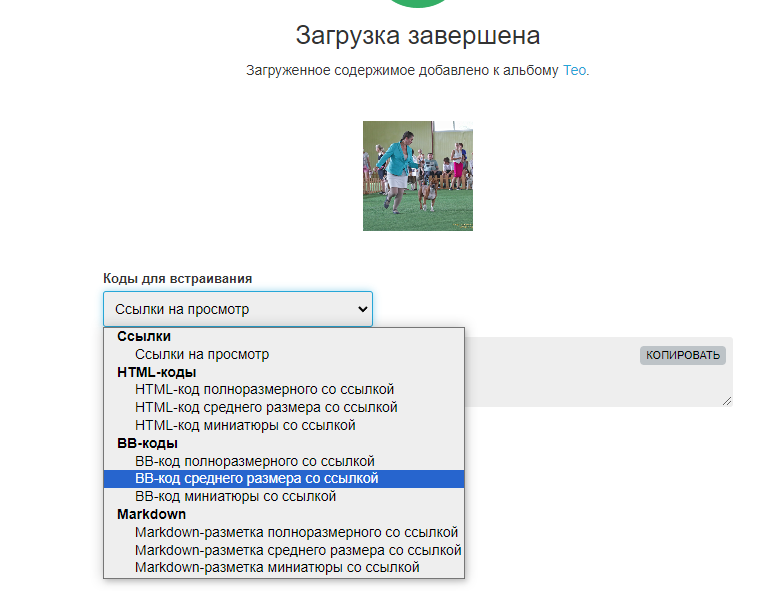Click the 'HTML-коды' group header
Screen dimensions: 768x591
coord(157,372)
